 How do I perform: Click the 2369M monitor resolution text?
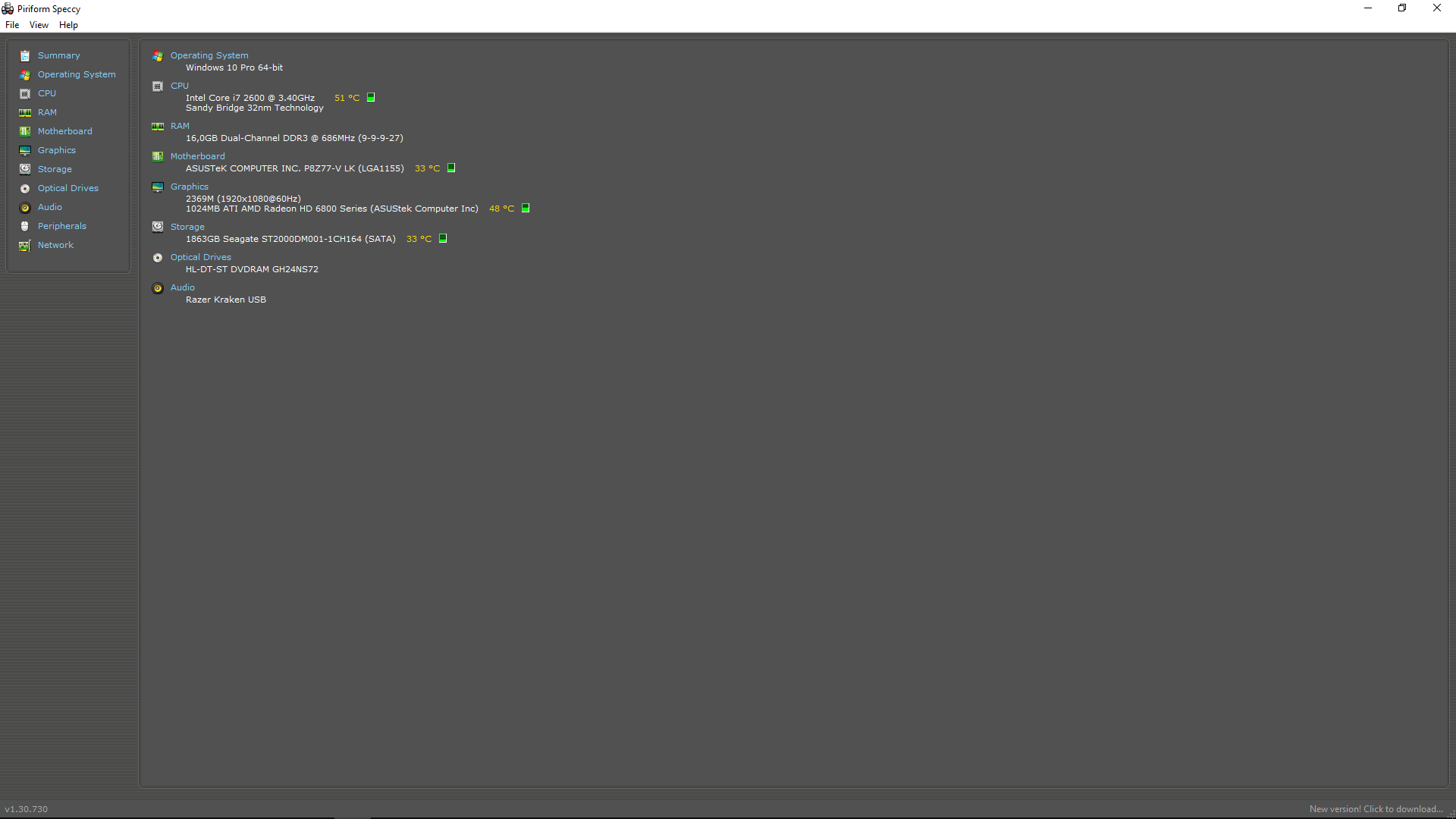[243, 199]
